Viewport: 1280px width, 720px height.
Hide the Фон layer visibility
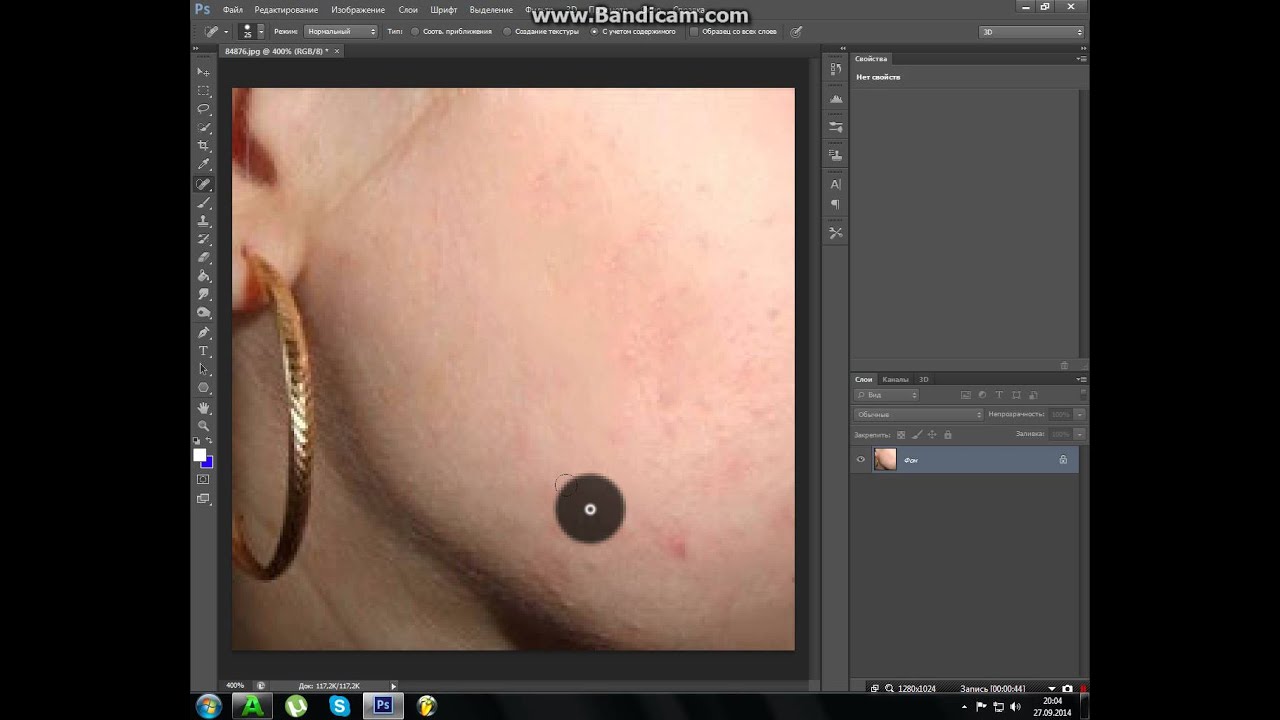861,460
